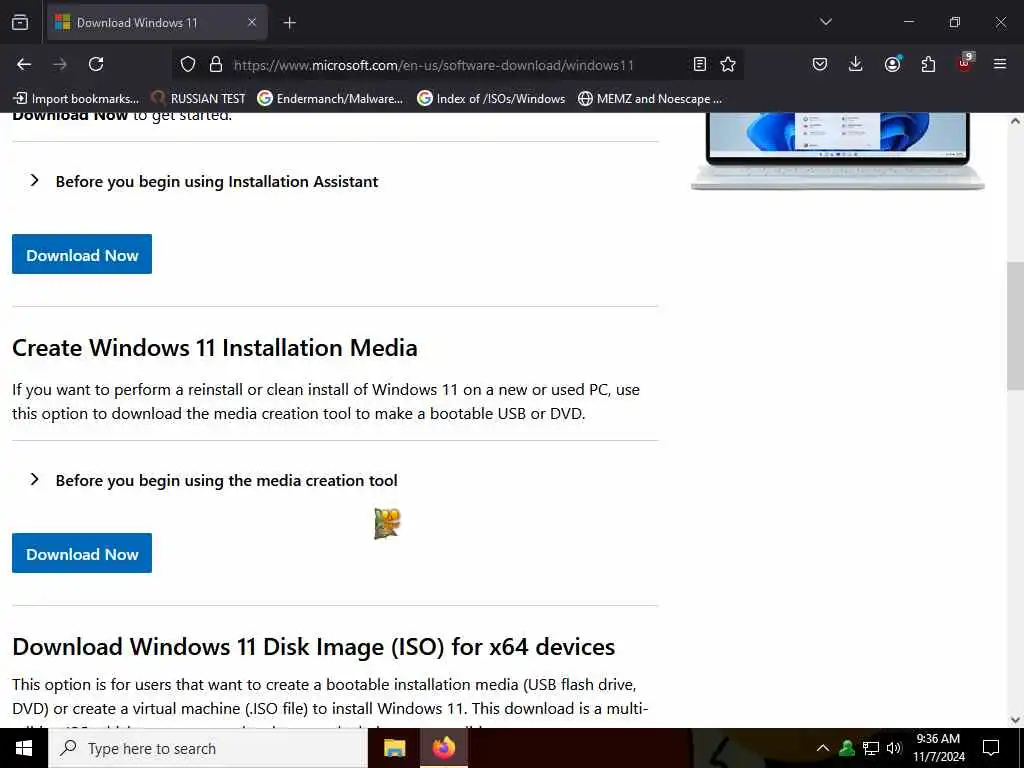
Task: Open the Downloads panel
Action: click(856, 64)
